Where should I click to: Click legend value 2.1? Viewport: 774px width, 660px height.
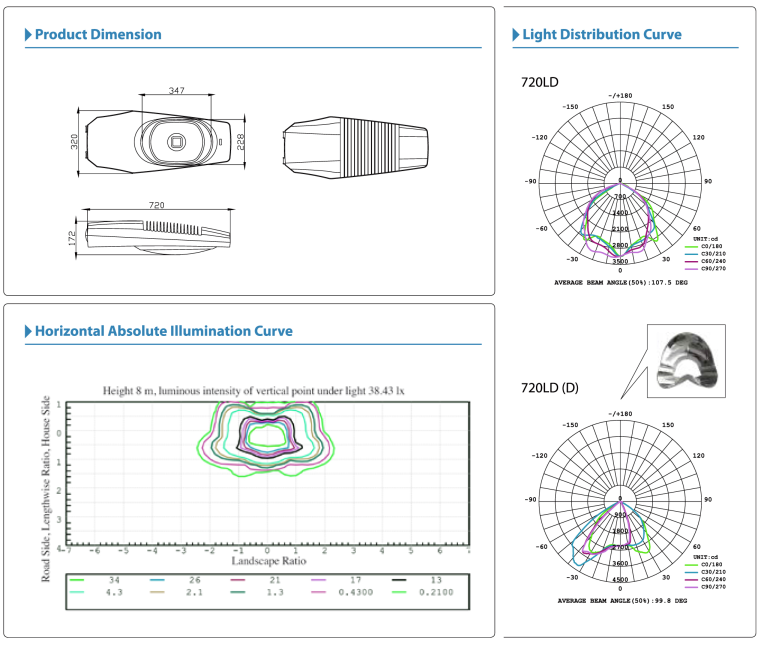(x=194, y=592)
